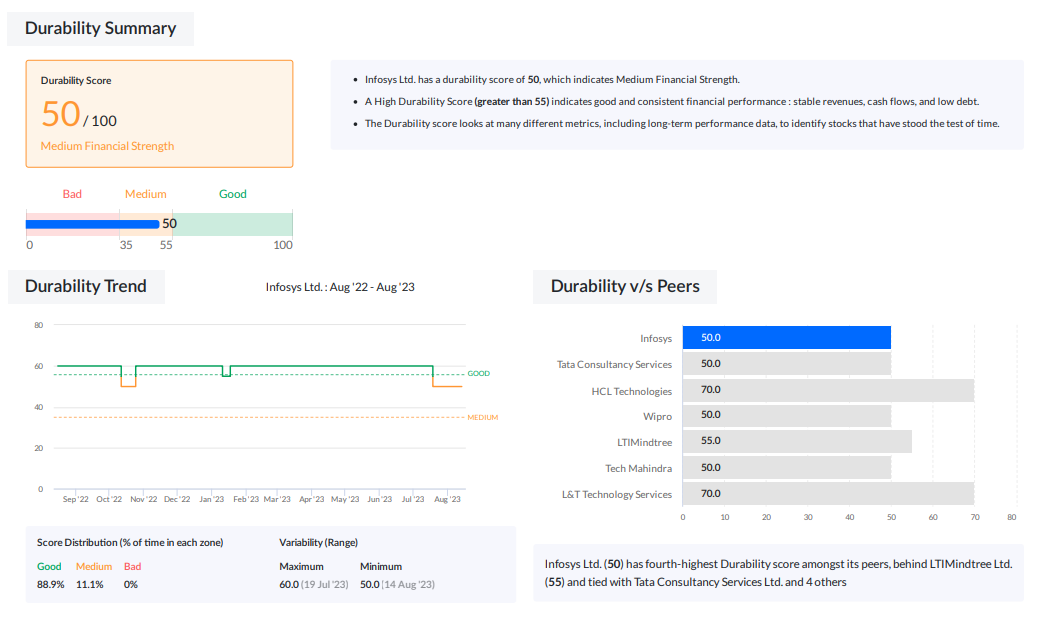Viewport: 1048px width, 619px height.
Task: Click the Tech Mahindra 50.0 bar
Action: (x=787, y=468)
